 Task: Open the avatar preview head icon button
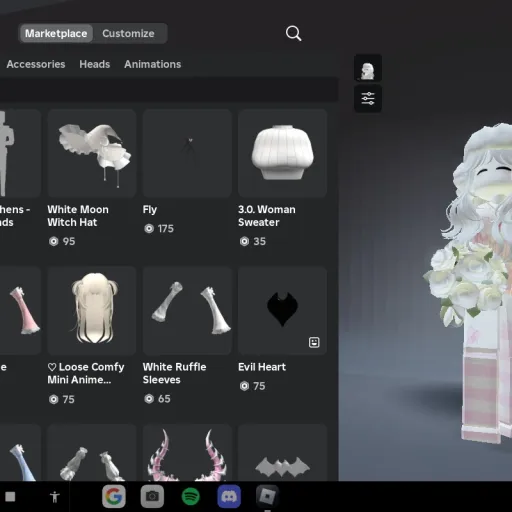[368, 68]
